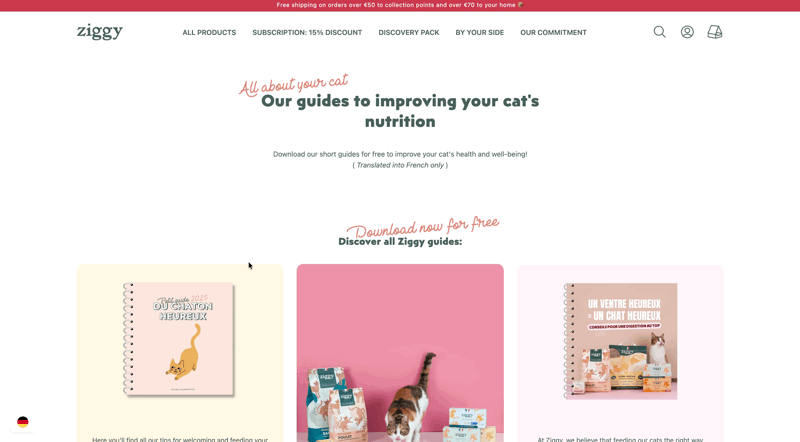Open Subscription: 15% Discount menu item

pyautogui.click(x=307, y=33)
